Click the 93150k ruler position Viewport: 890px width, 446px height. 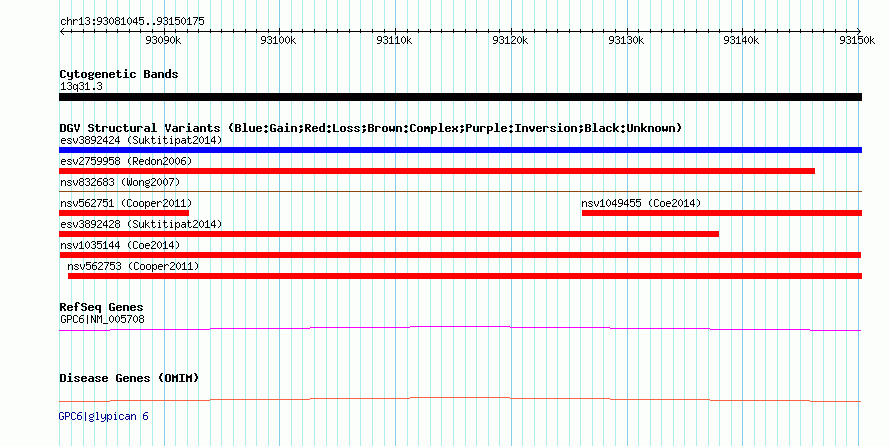coord(857,40)
